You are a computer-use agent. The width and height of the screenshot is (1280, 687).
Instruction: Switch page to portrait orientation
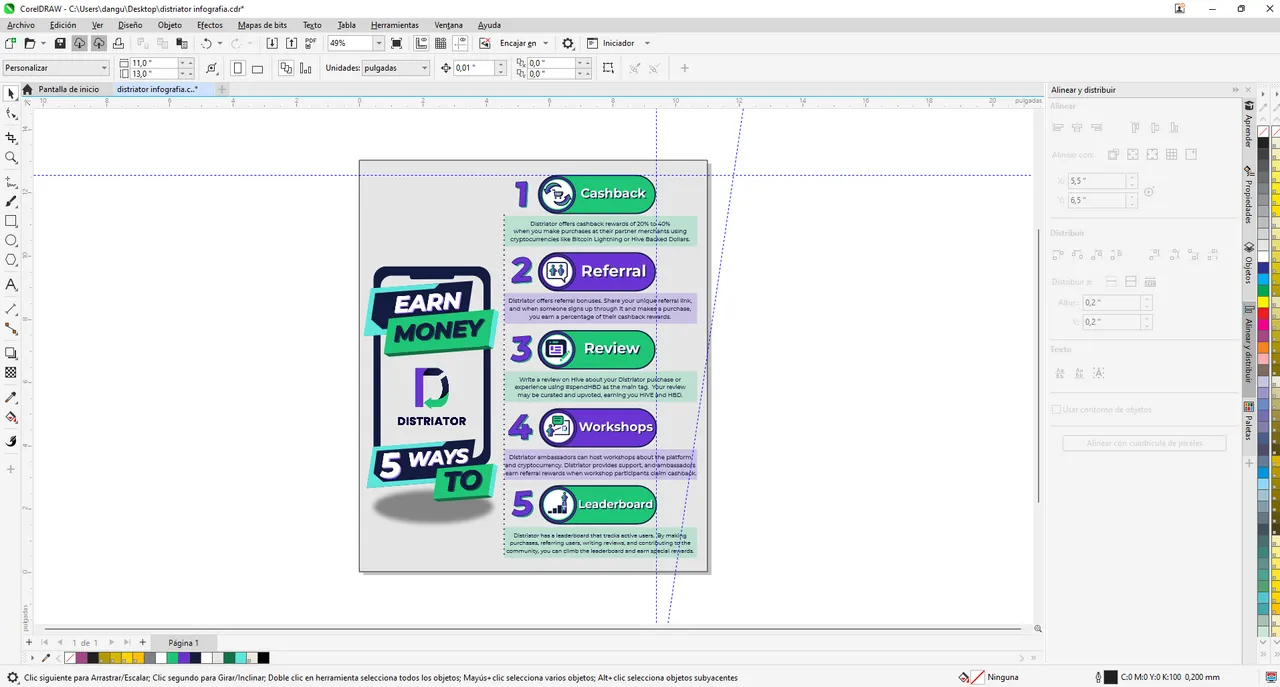point(238,68)
